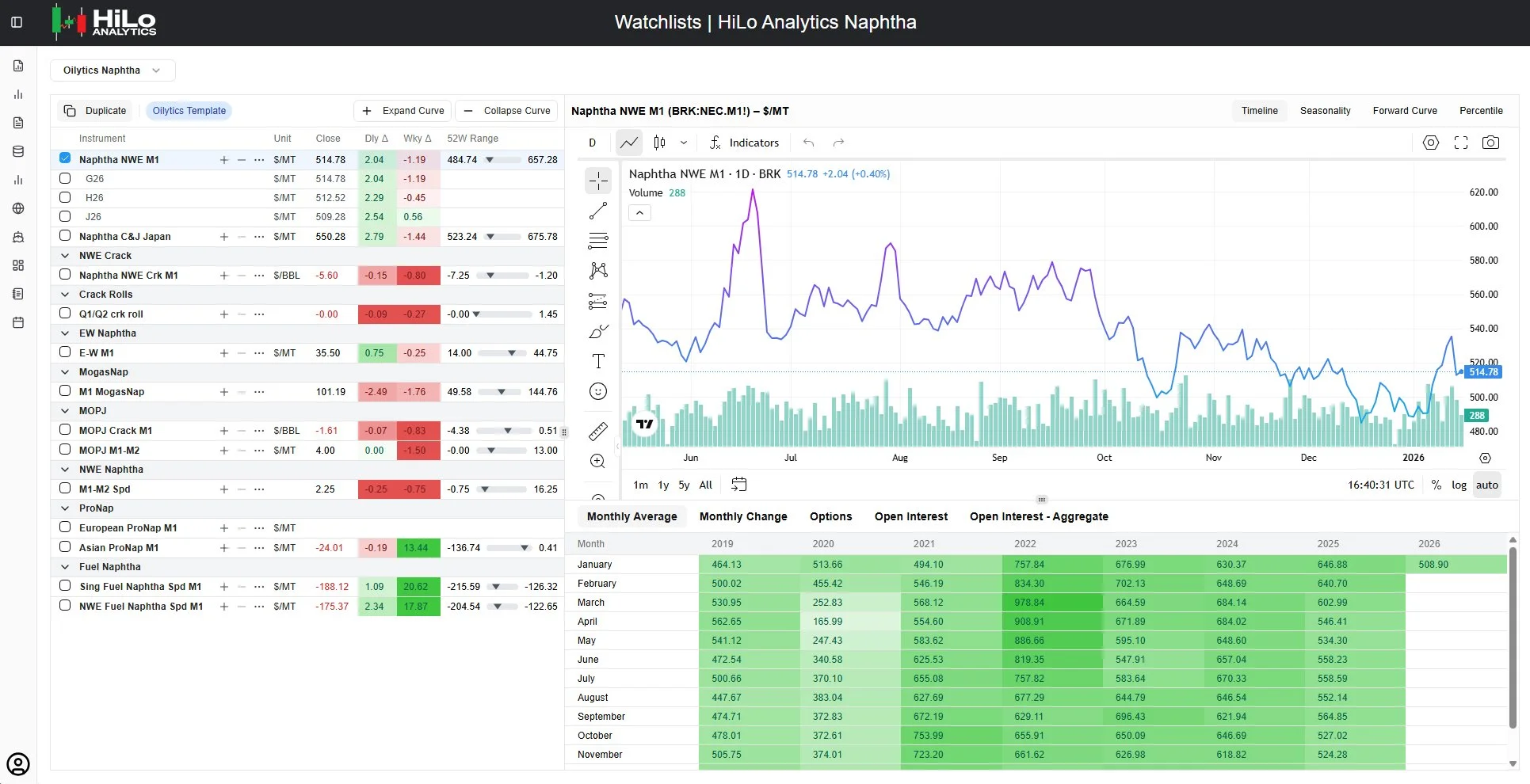Click the Duplicate button
This screenshot has height=784, width=1530.
[x=95, y=111]
